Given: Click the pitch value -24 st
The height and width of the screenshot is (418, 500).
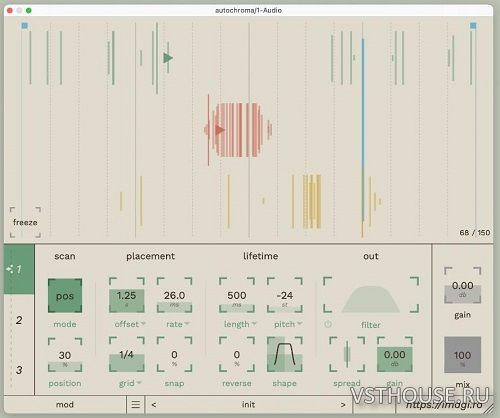Looking at the screenshot, I should point(285,295).
